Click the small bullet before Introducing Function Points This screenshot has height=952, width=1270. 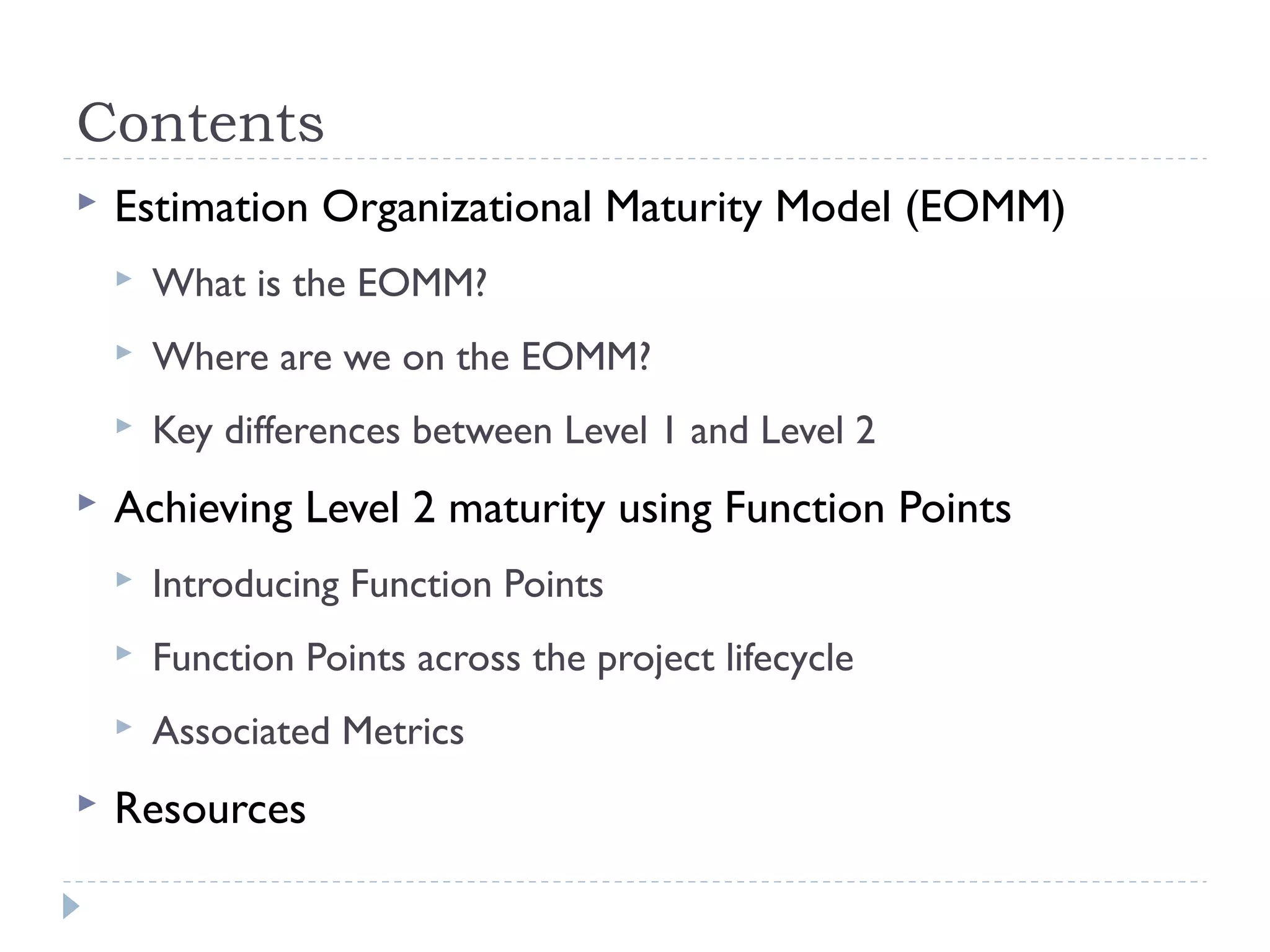124,580
